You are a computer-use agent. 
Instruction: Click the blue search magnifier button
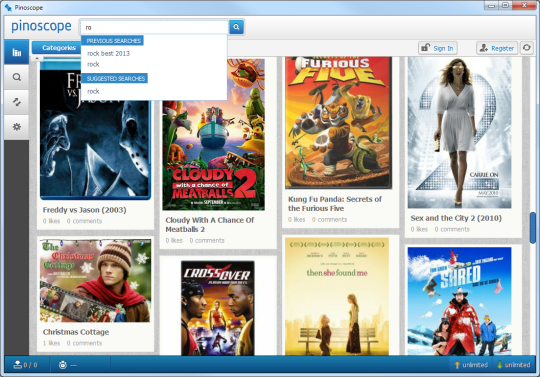236,27
